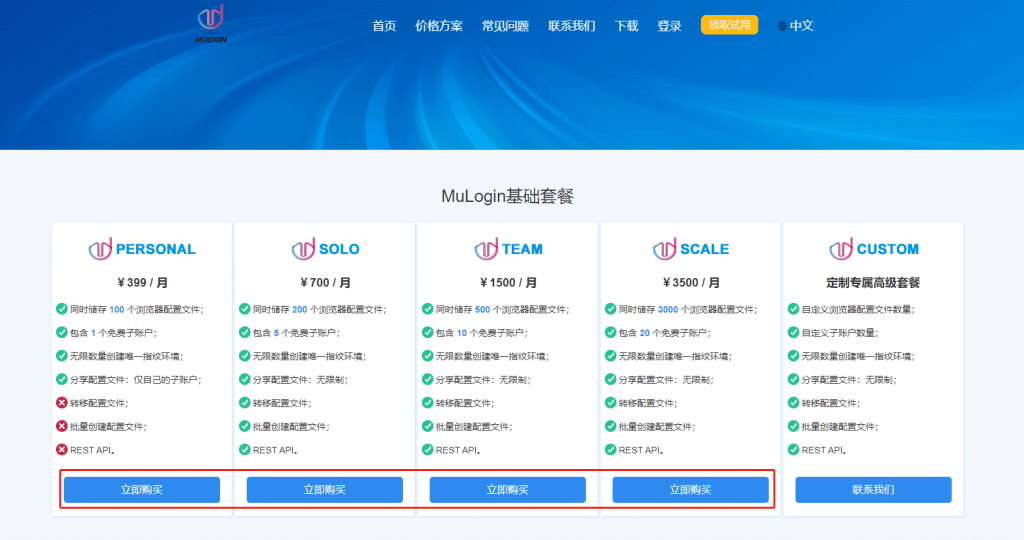Go to 价格方案 pricing page
The height and width of the screenshot is (540, 1024).
(x=439, y=26)
